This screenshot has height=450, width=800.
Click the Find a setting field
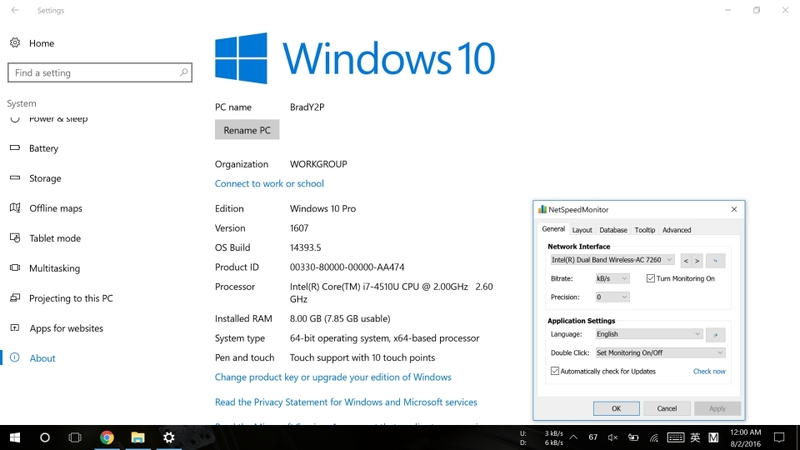100,72
